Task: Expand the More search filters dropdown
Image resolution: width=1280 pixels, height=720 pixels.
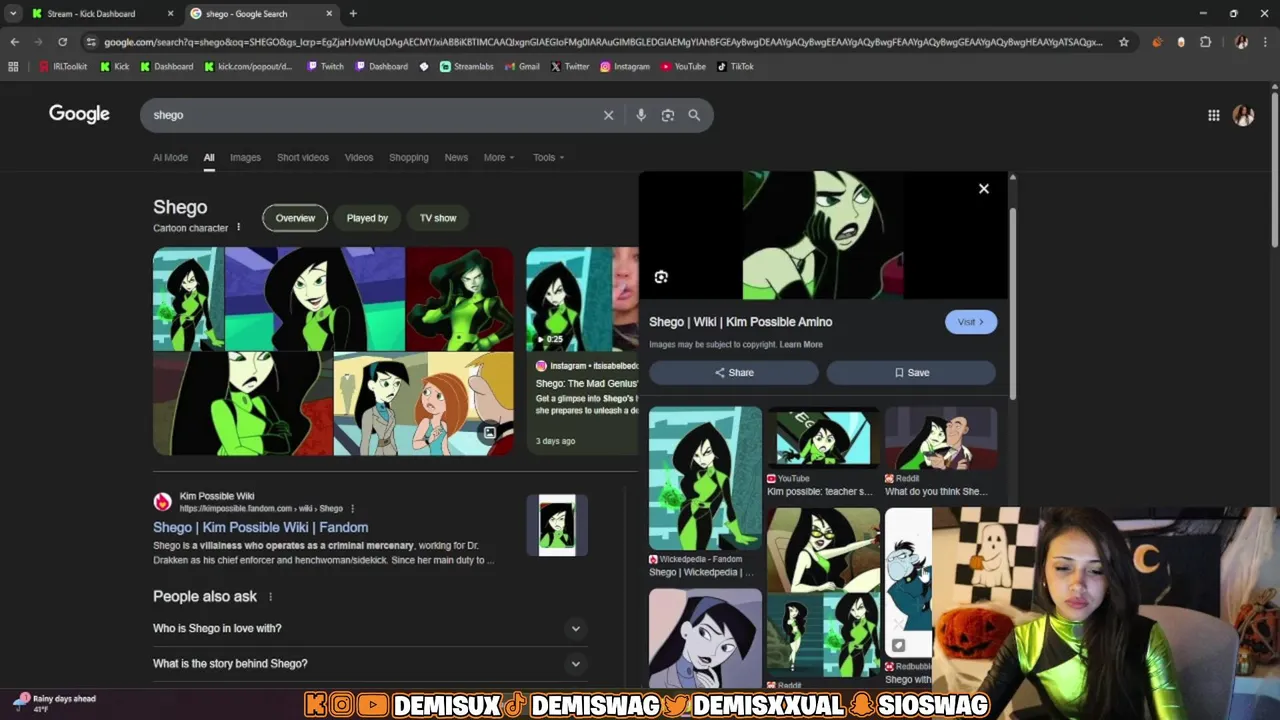Action: (x=499, y=157)
